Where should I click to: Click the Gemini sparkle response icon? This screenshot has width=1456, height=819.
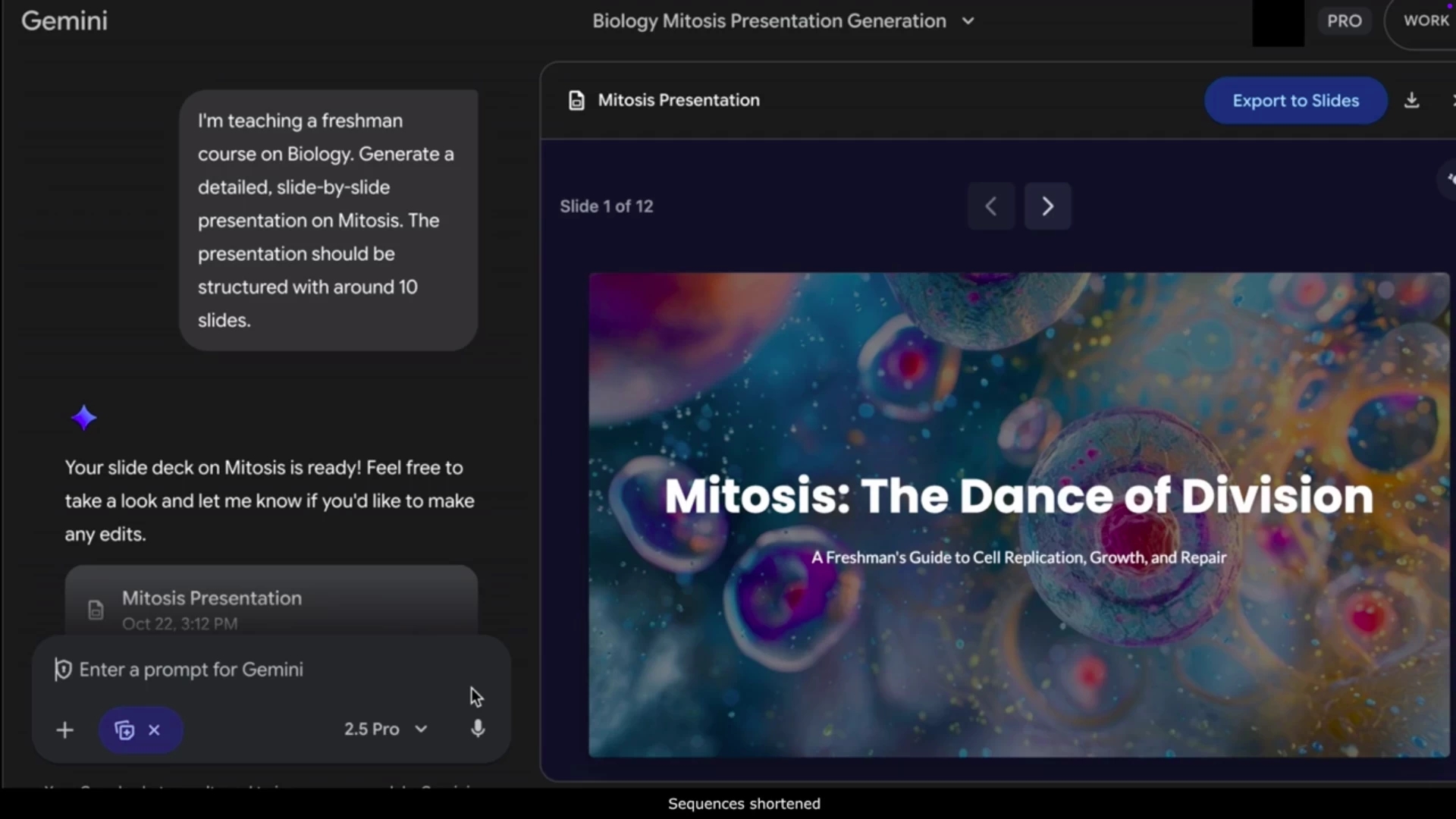tap(84, 418)
